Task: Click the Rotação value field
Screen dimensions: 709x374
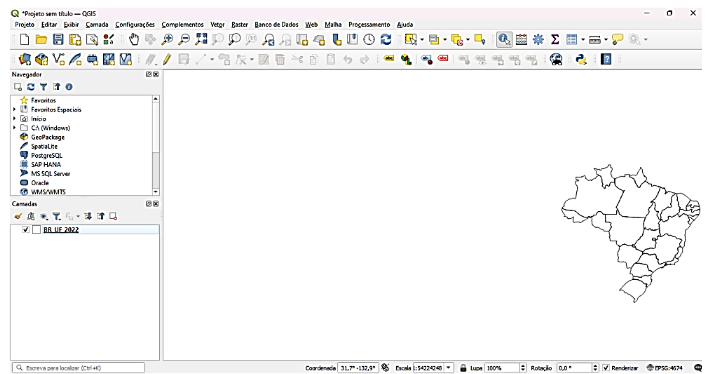Action: click(x=574, y=368)
